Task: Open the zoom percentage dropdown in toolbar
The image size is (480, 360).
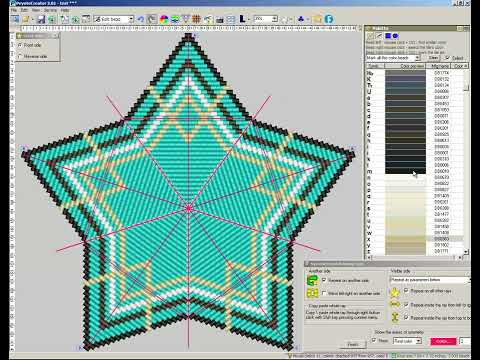Action: (x=274, y=19)
